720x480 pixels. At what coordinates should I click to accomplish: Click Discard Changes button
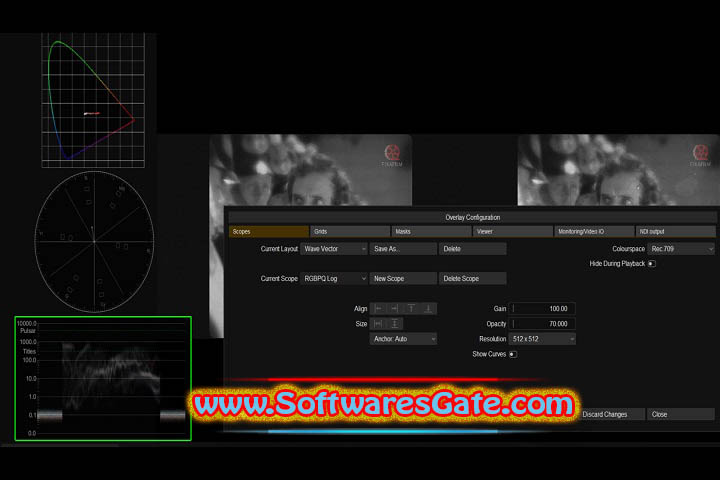(611, 414)
